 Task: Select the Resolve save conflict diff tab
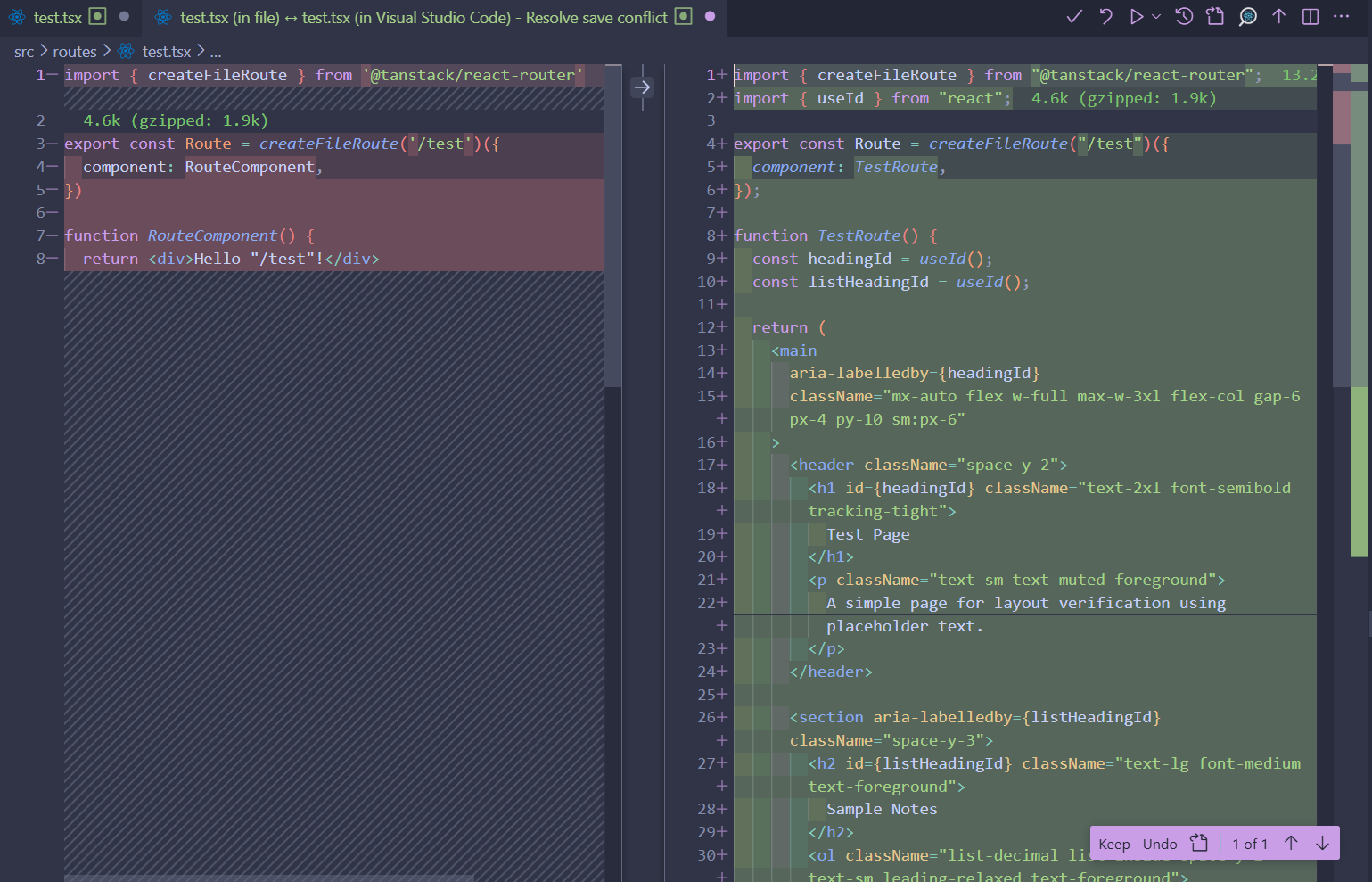[423, 18]
